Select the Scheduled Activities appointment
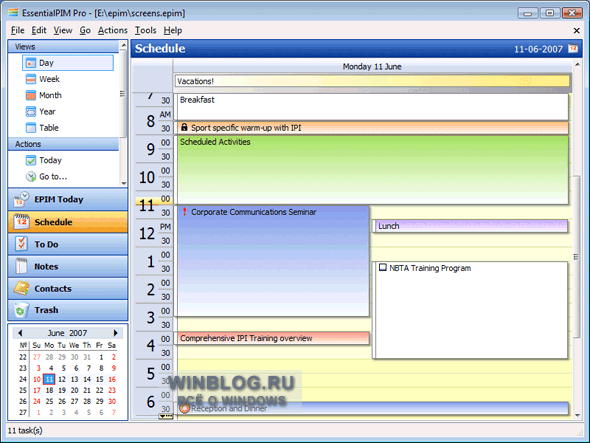 pyautogui.click(x=373, y=170)
